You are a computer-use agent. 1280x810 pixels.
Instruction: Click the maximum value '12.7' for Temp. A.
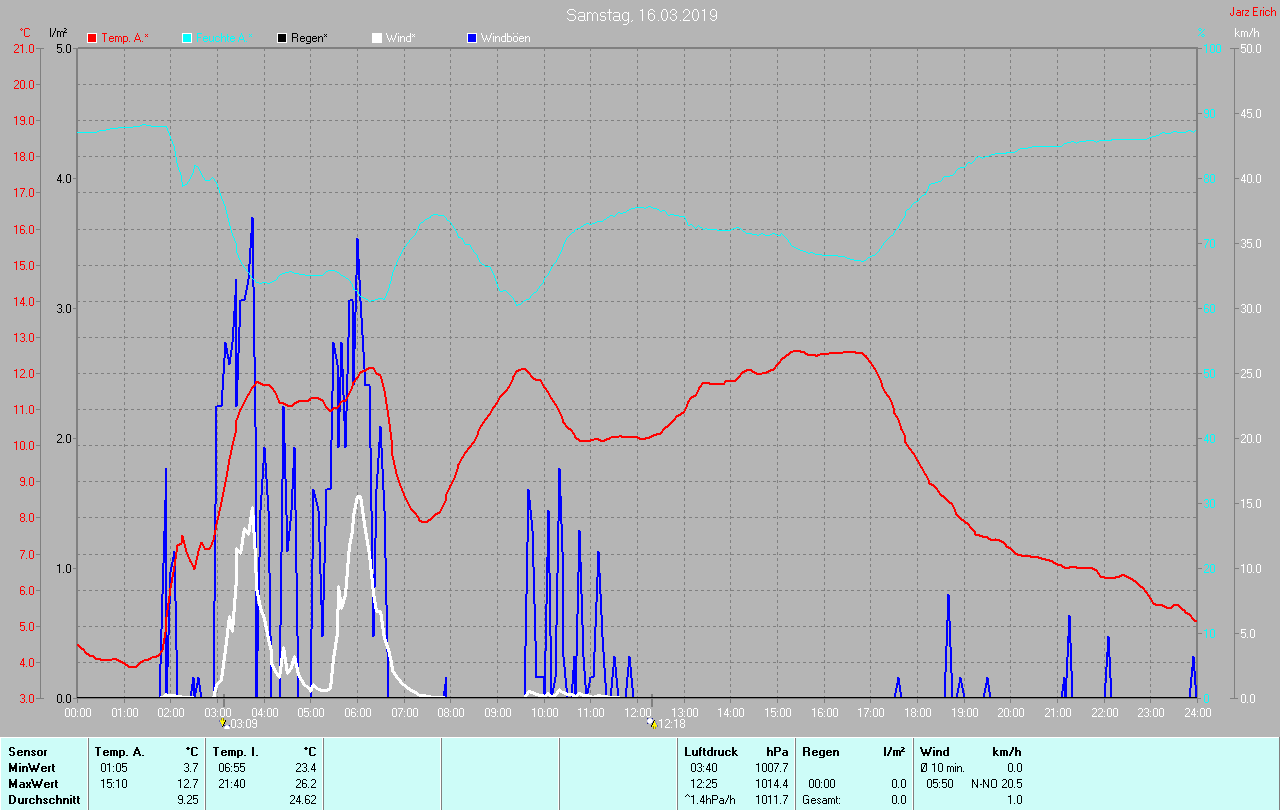tap(188, 783)
